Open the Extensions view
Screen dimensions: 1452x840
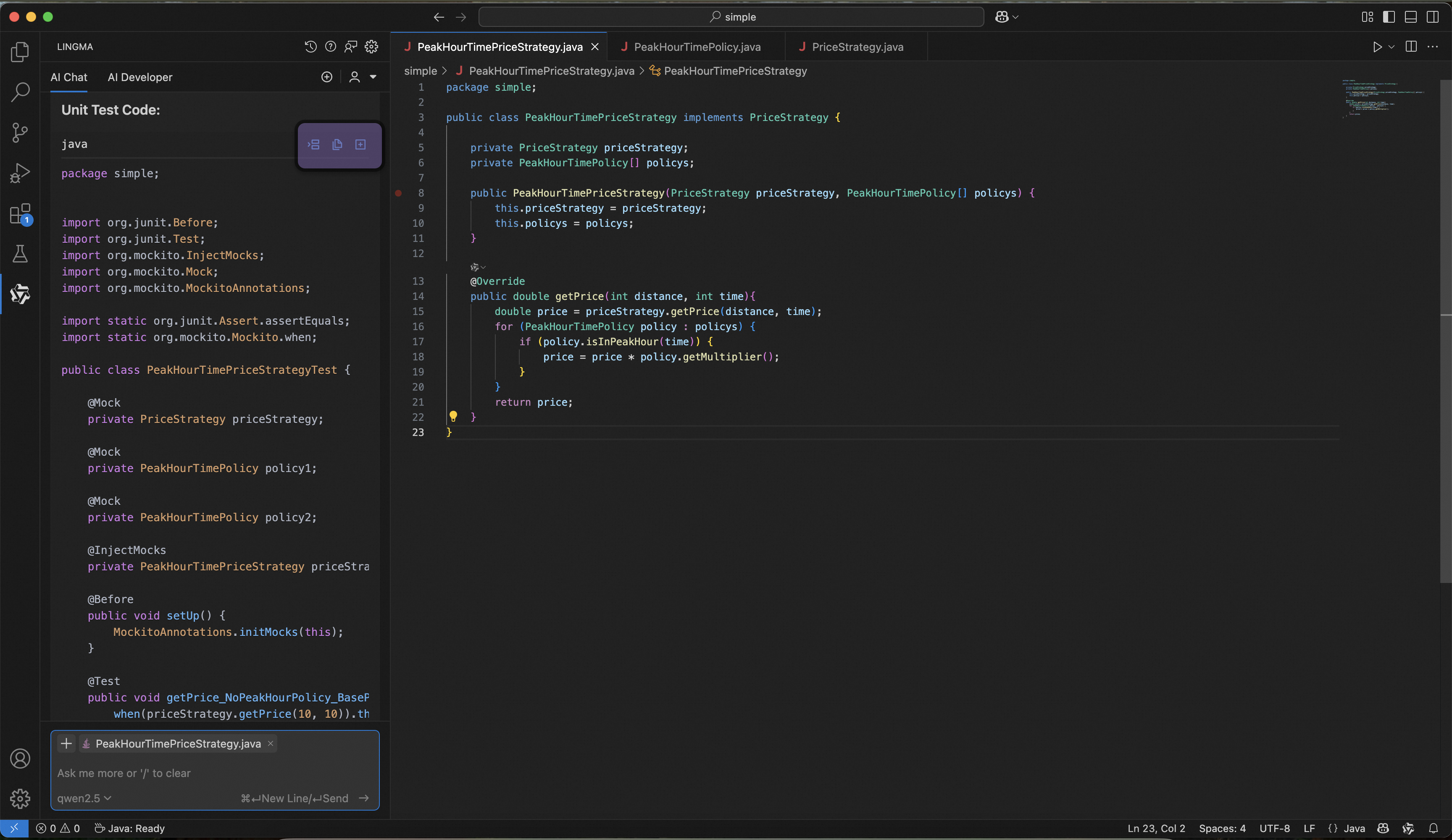pos(20,214)
